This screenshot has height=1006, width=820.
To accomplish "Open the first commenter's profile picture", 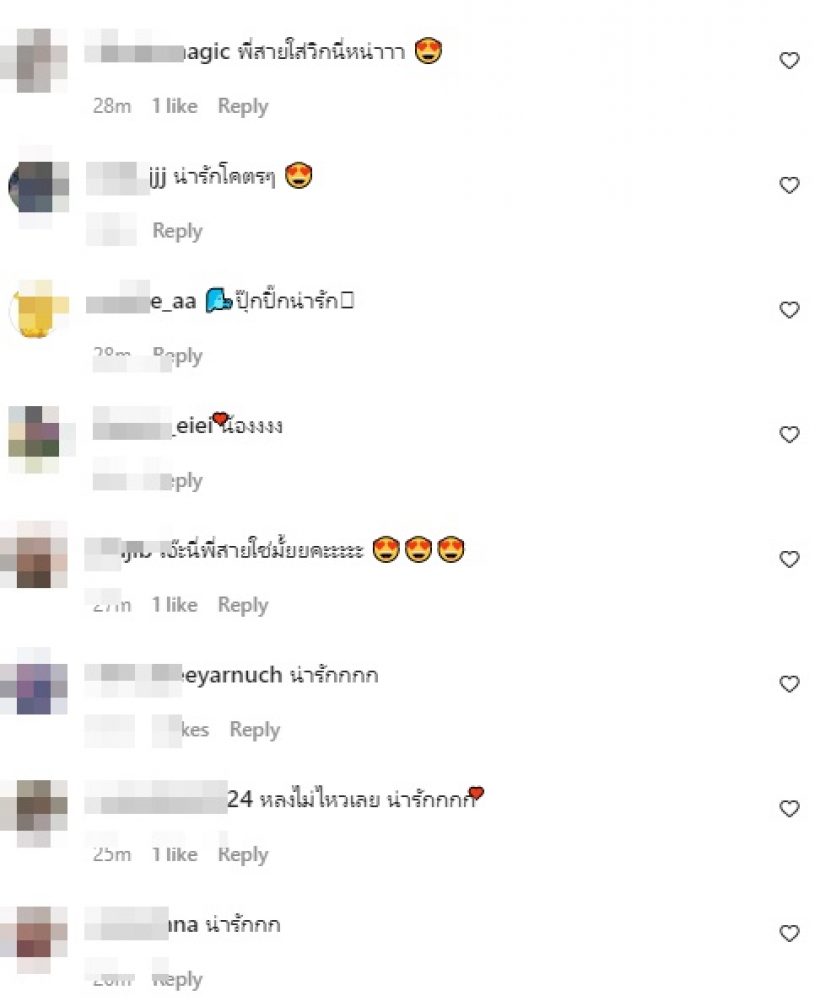I will [35, 60].
